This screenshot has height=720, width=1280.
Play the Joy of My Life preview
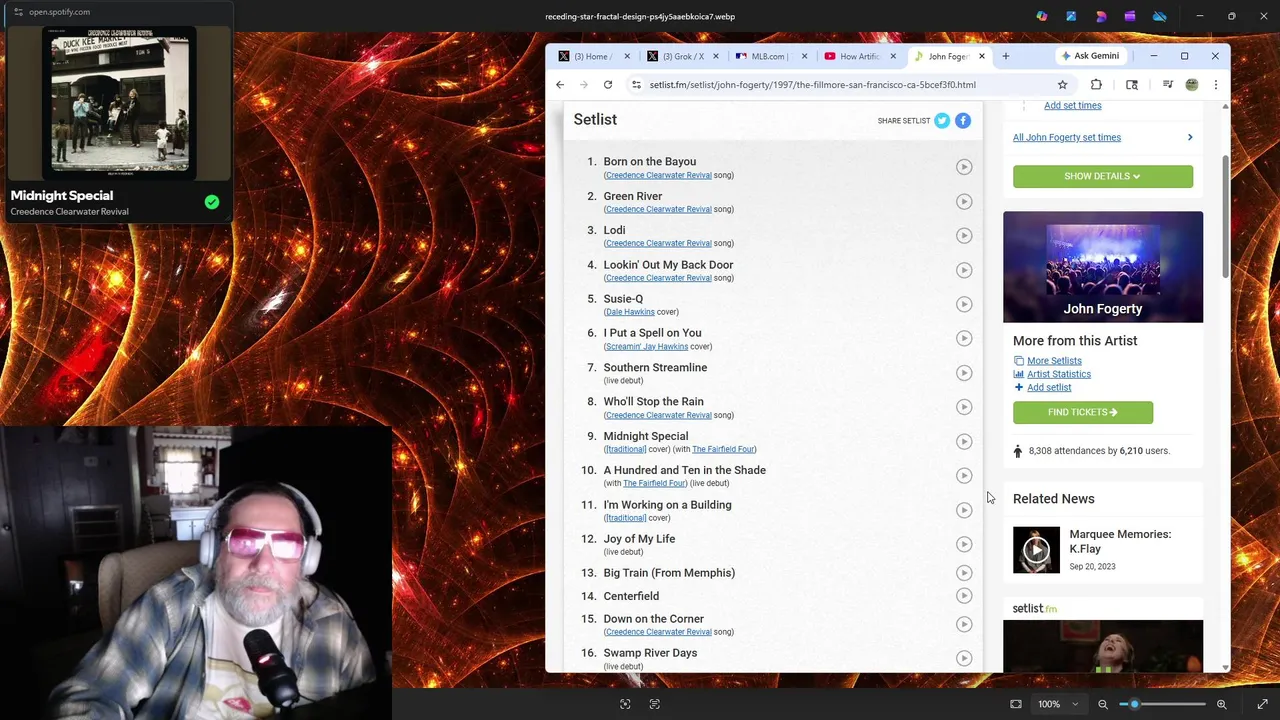(x=964, y=544)
